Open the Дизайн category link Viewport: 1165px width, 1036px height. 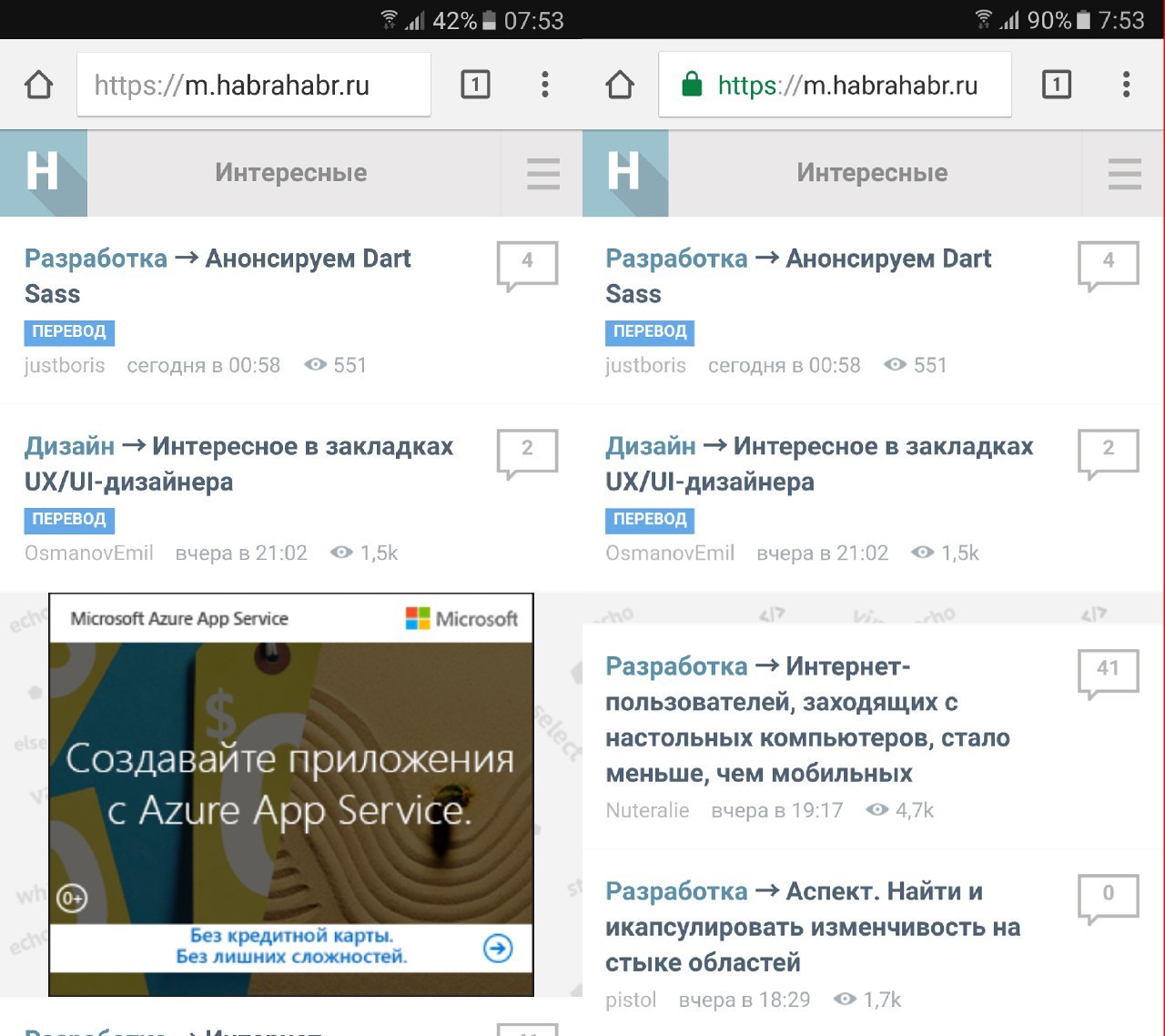[x=69, y=446]
